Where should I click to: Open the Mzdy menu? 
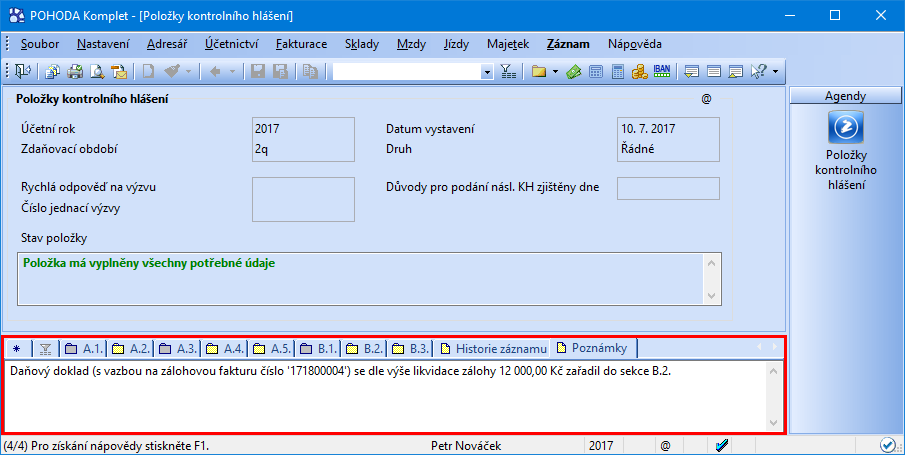point(412,44)
